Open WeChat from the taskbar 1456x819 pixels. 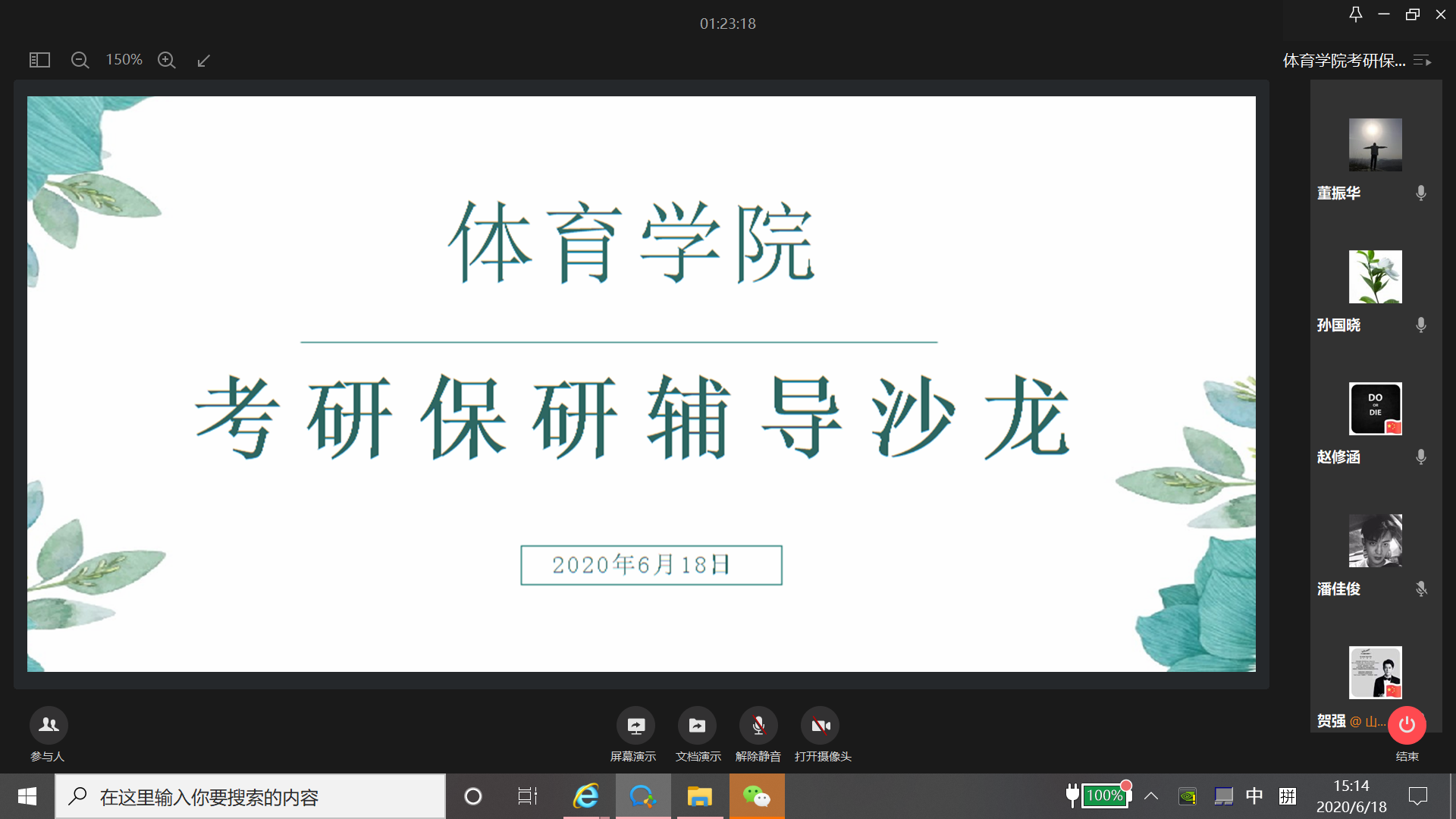click(756, 796)
